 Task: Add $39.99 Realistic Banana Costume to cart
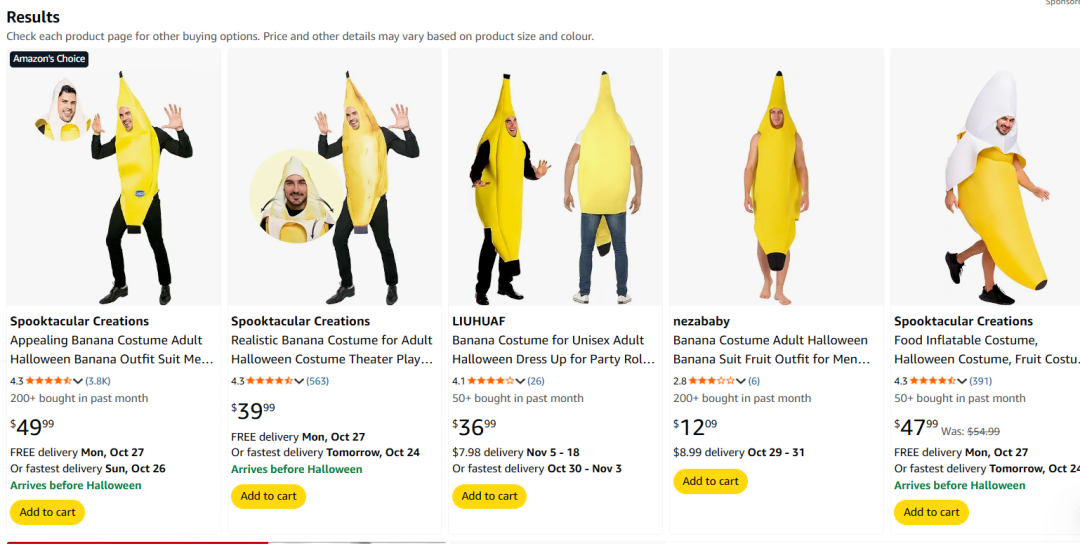point(268,496)
